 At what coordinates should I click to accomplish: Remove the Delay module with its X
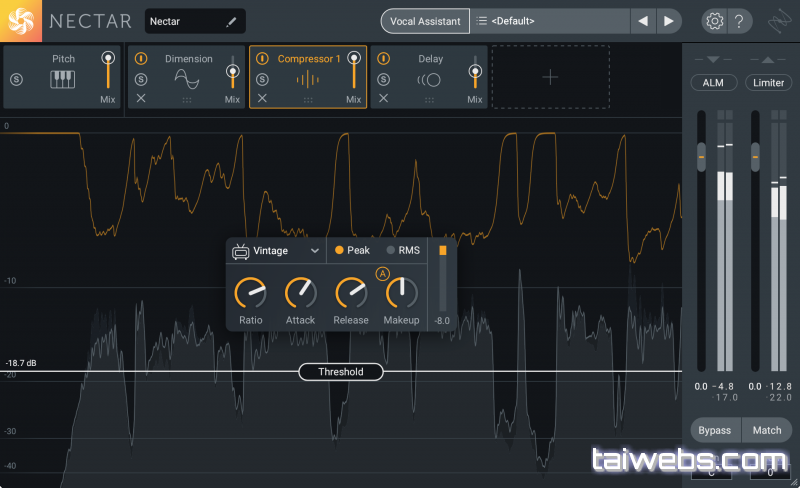click(384, 98)
